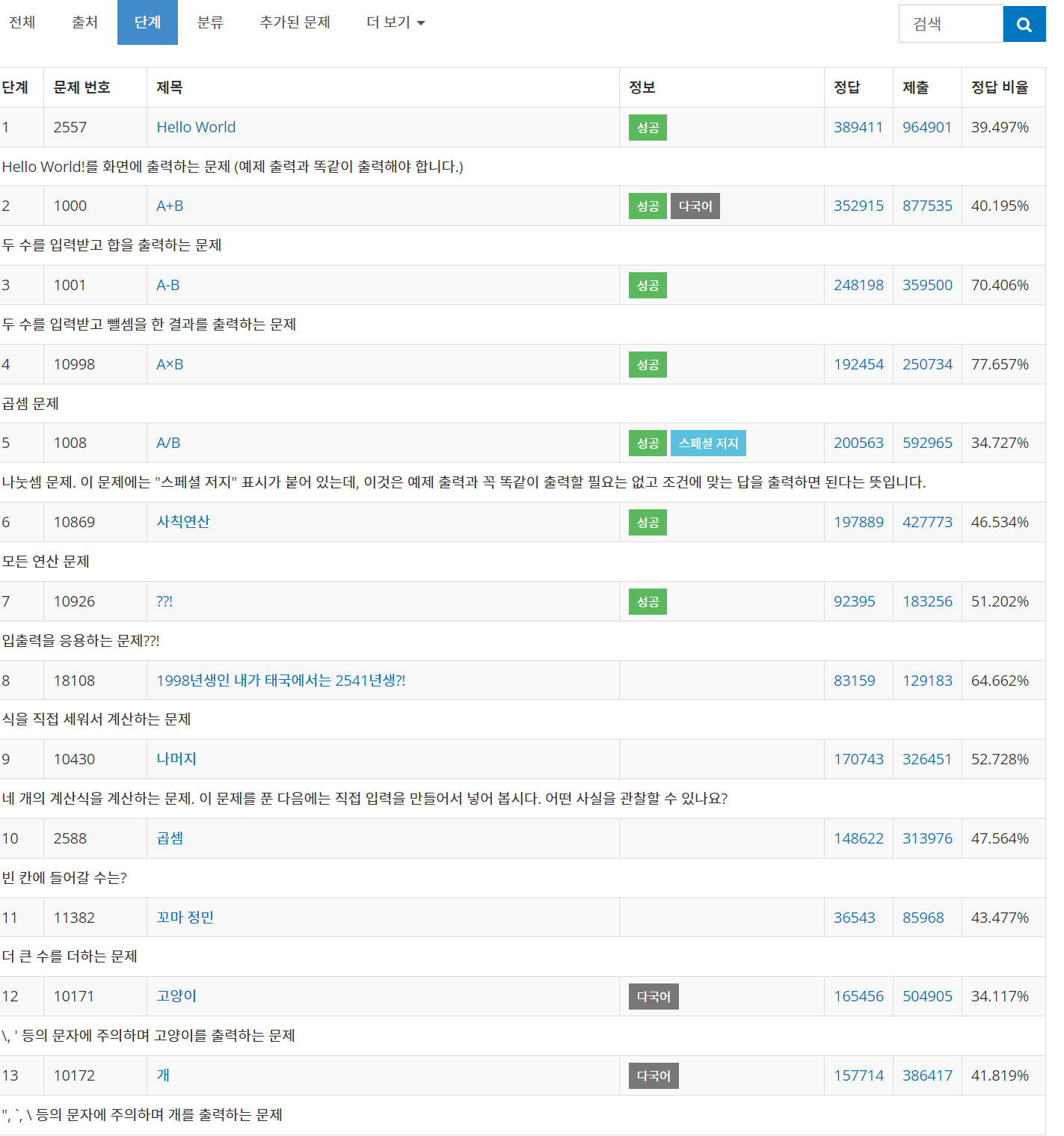Open correct count 352915 for A+B
Viewport: 1064px width, 1136px height.
pyautogui.click(x=858, y=206)
